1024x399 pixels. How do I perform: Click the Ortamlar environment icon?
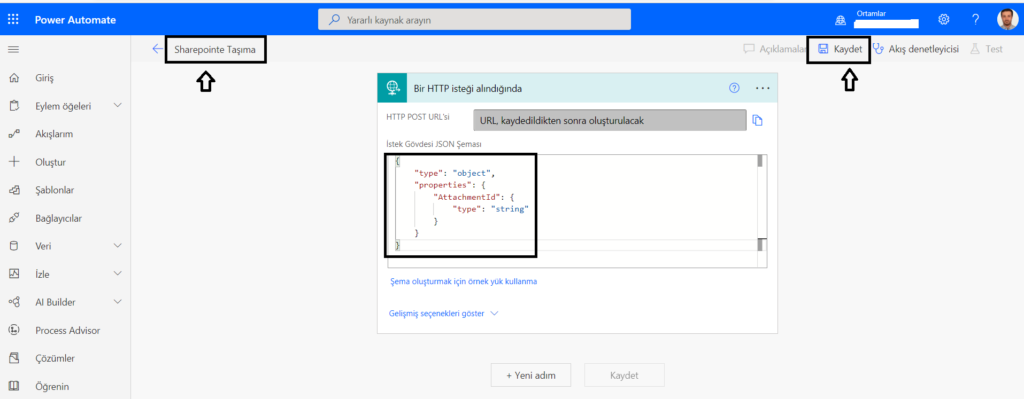(x=841, y=20)
